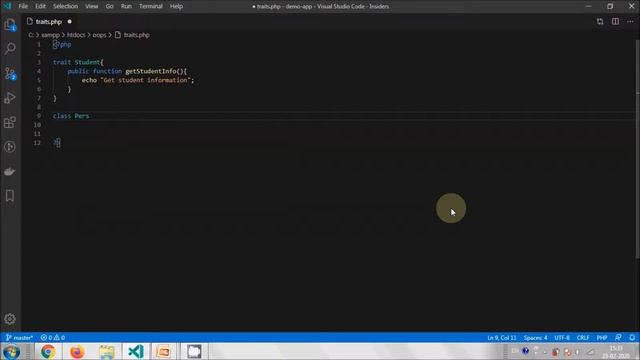Open PowerPoint from the taskbar

[164, 351]
